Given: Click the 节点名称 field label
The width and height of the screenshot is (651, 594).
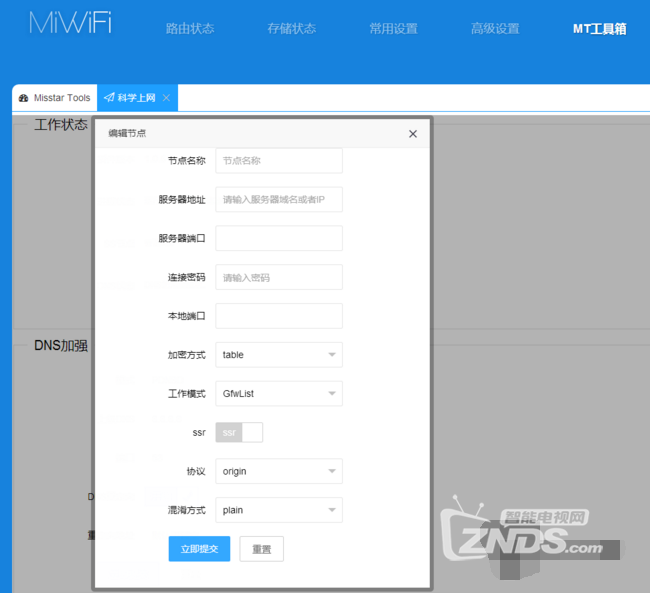Looking at the screenshot, I should coord(187,161).
